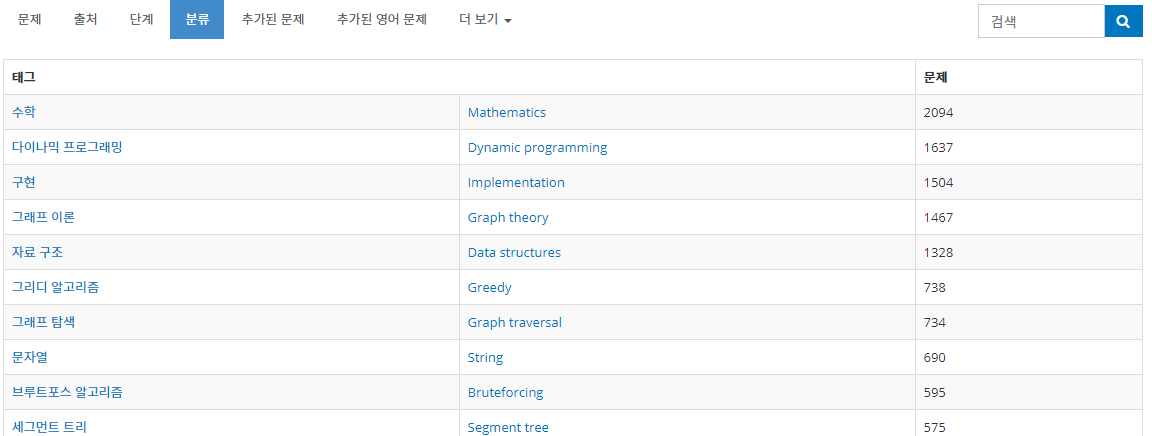Select the problem count 1328
This screenshot has height=436, width=1152.
click(x=938, y=252)
